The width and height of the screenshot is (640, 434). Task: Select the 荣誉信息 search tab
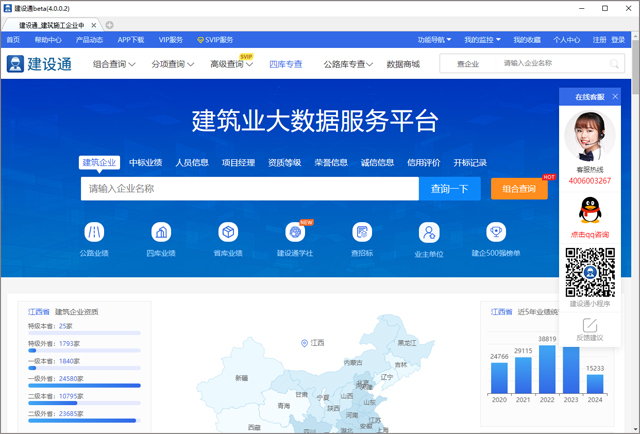[x=331, y=162]
